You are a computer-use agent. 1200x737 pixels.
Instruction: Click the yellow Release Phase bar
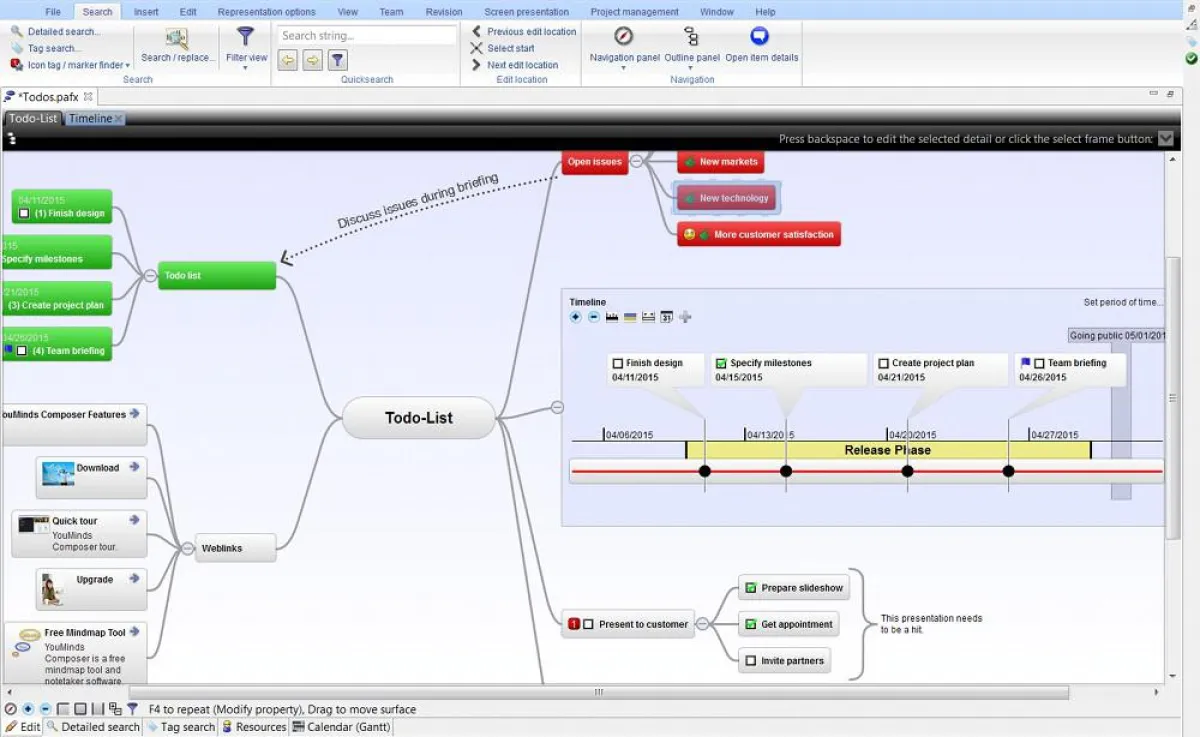887,450
